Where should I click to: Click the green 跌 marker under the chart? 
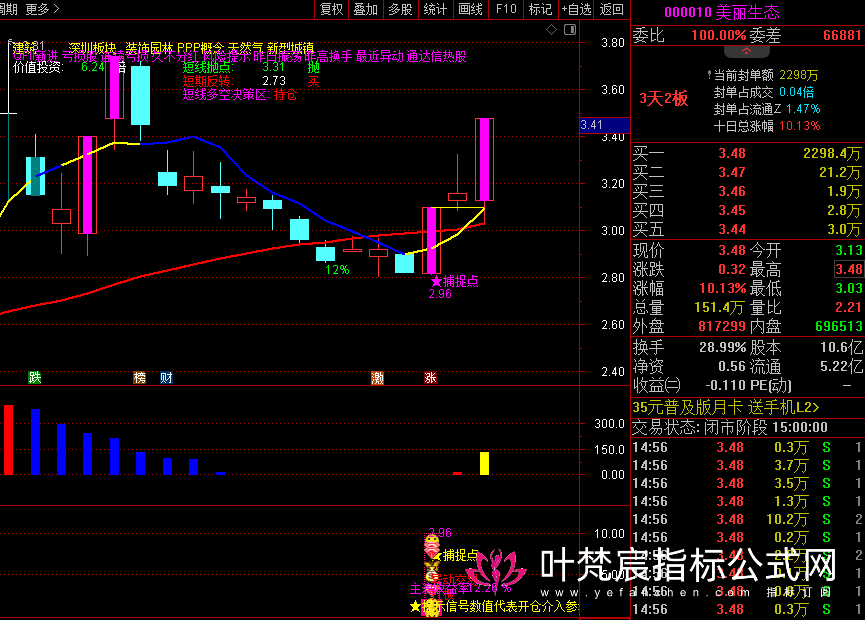(x=35, y=377)
